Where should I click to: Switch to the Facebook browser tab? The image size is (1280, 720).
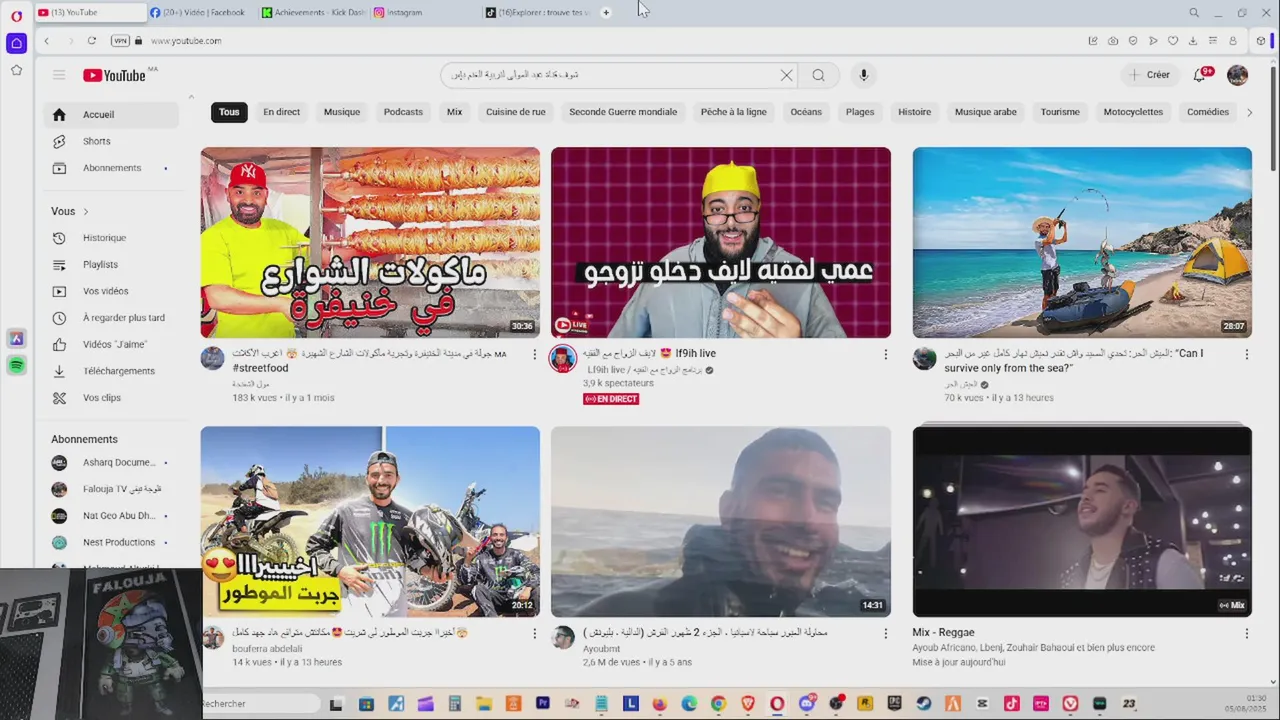[200, 13]
